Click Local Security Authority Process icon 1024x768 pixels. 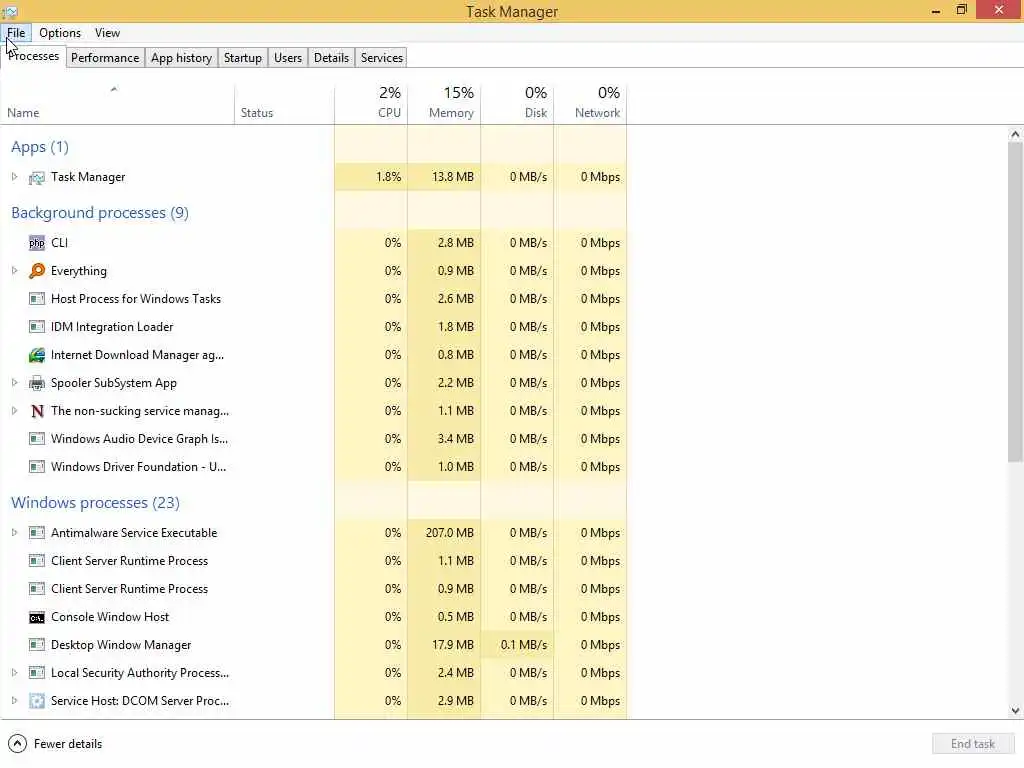click(x=37, y=673)
